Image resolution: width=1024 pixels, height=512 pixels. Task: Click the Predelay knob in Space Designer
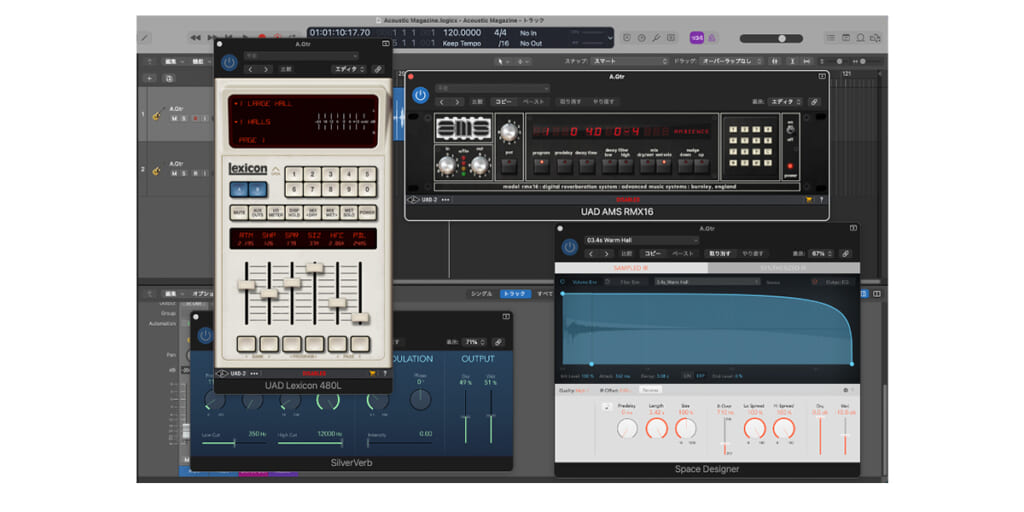627,428
